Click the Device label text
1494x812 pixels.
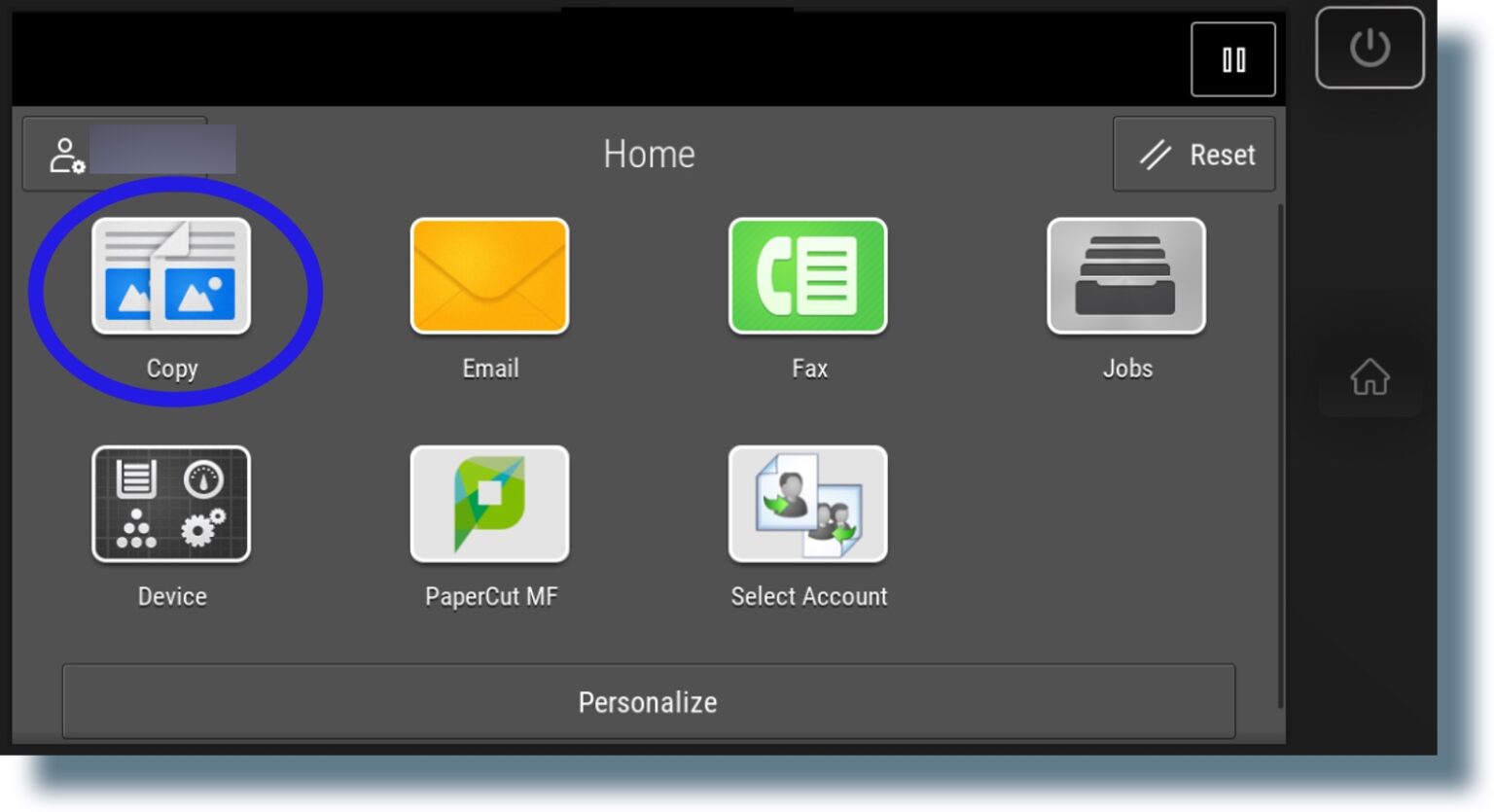click(172, 596)
